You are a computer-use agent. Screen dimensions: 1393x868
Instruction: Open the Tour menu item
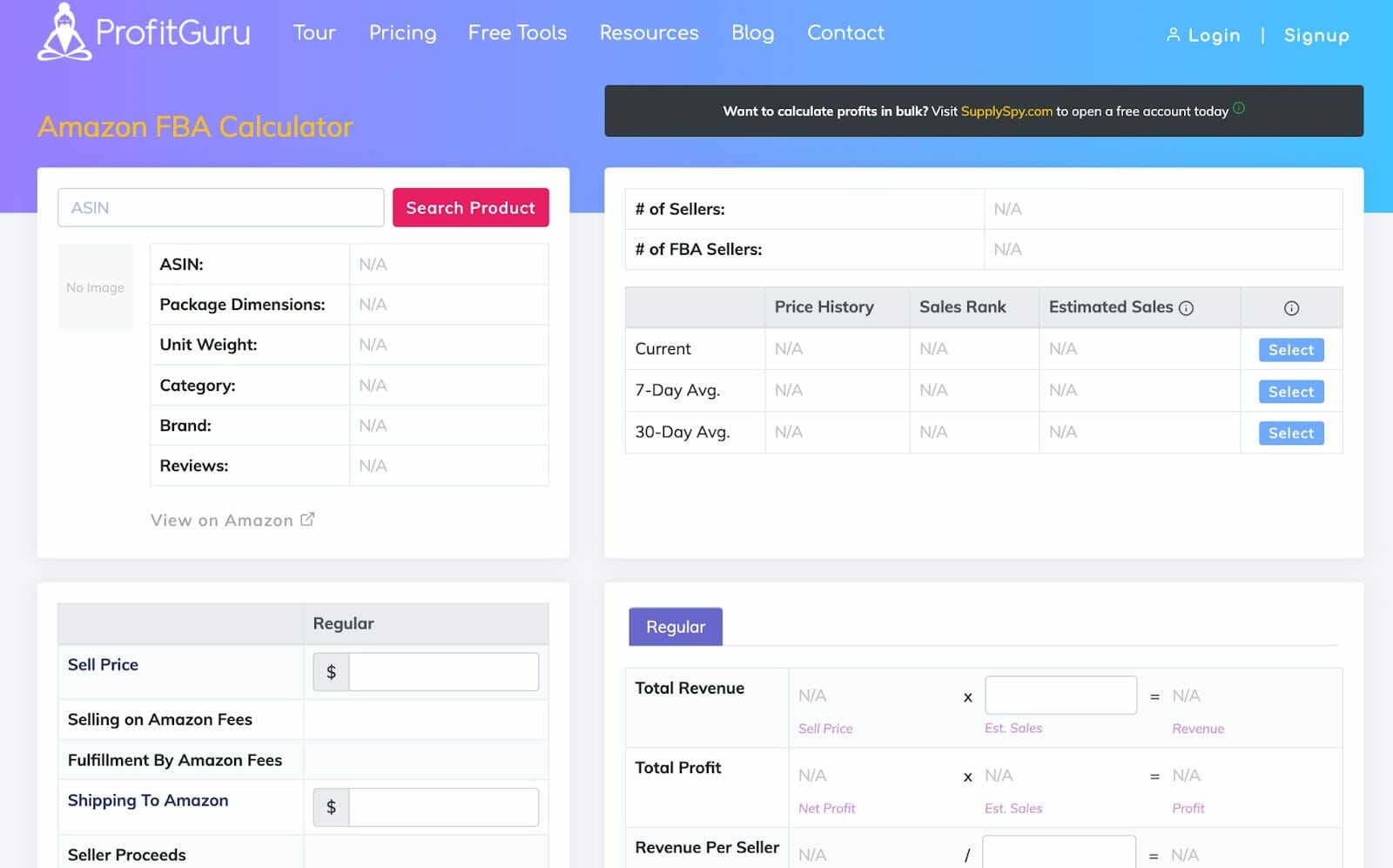[314, 33]
